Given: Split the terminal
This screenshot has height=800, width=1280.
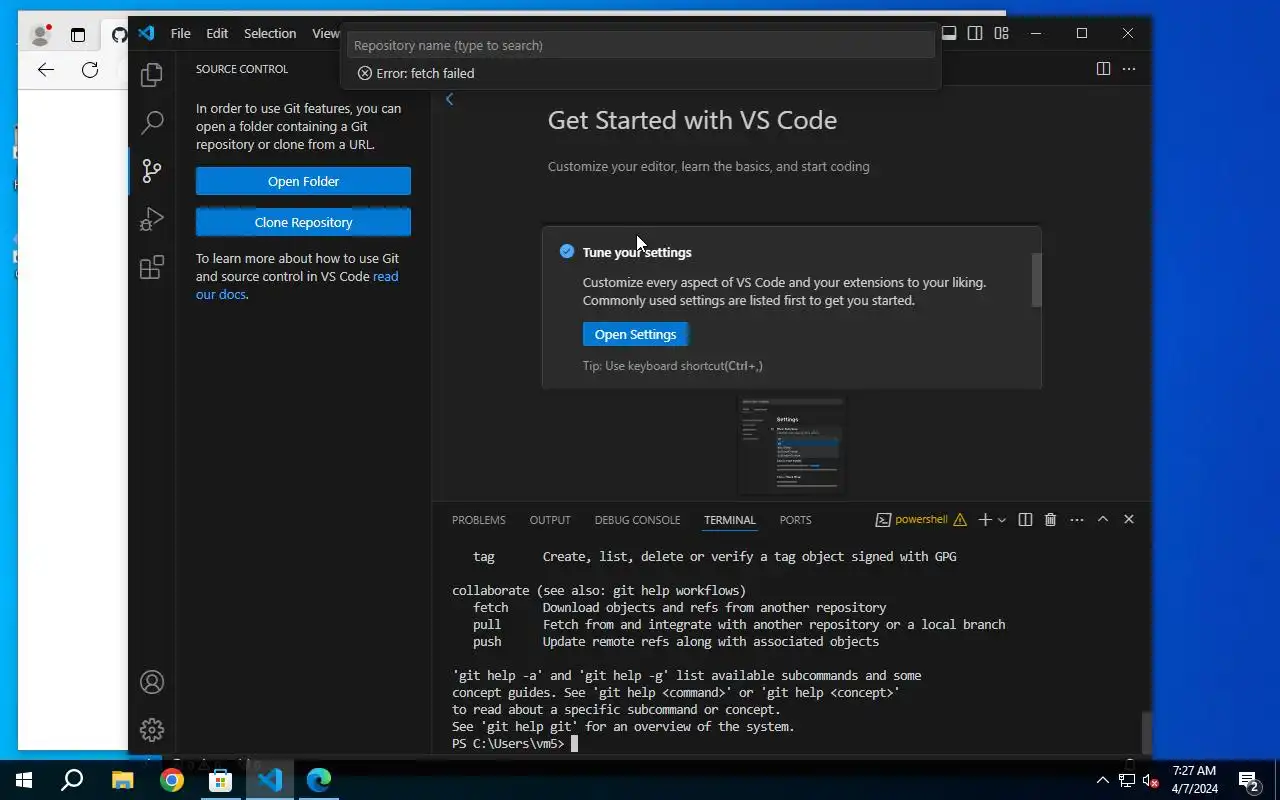Looking at the screenshot, I should coord(1025,519).
